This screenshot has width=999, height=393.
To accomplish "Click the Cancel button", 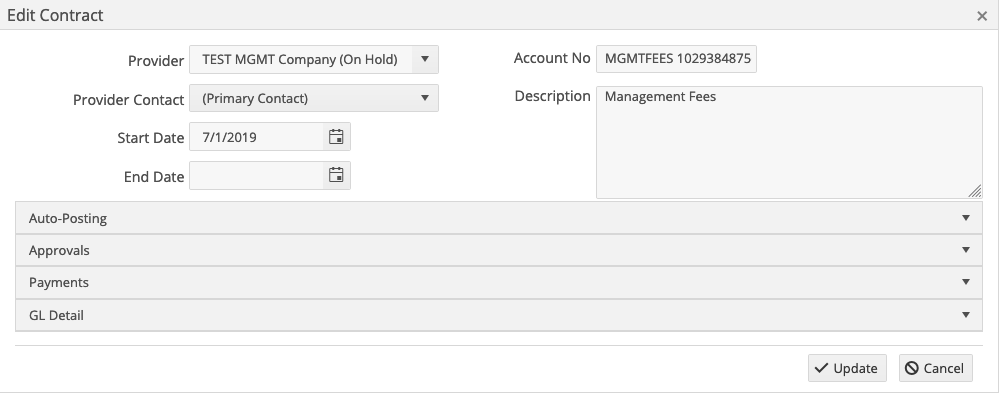I will click(935, 368).
